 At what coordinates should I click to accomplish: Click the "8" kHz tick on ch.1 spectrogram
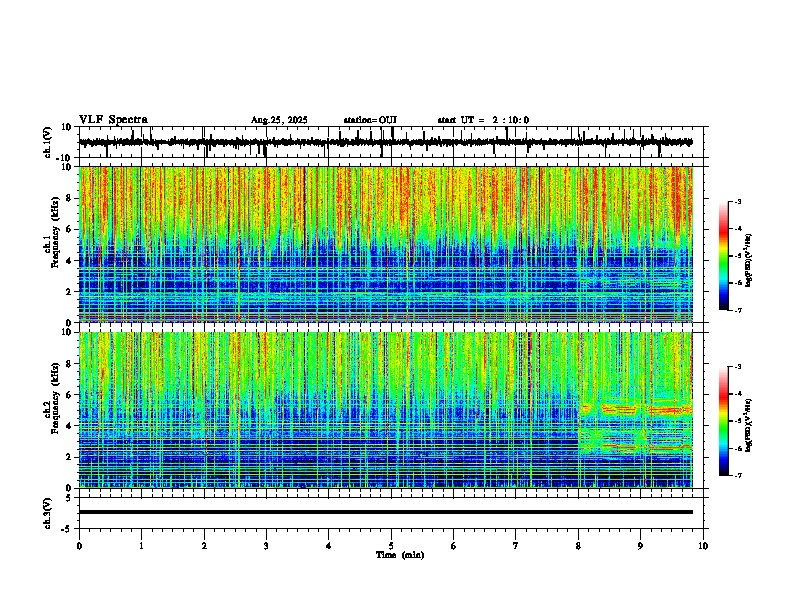[70, 198]
